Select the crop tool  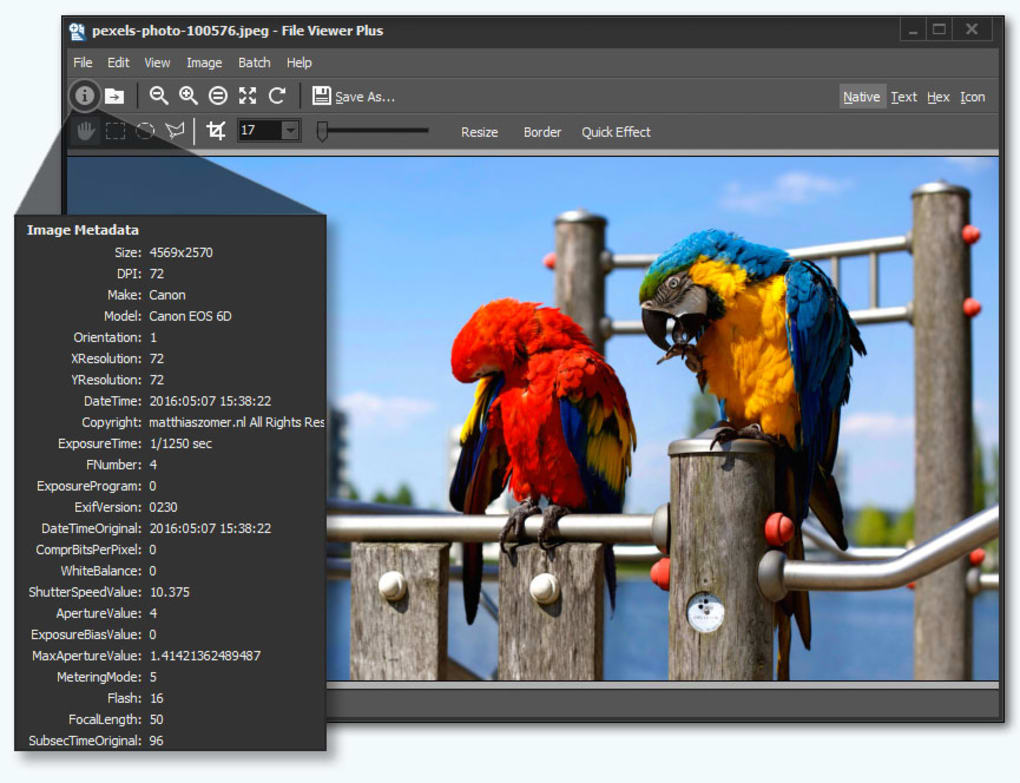[x=215, y=131]
